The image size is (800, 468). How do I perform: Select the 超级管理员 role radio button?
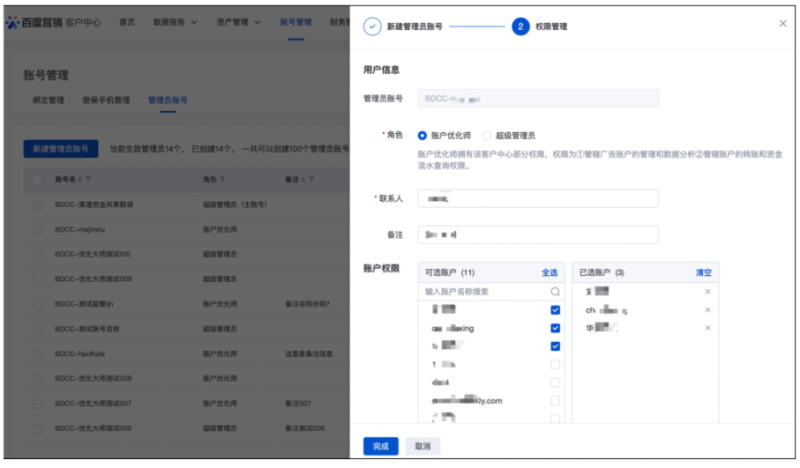pyautogui.click(x=487, y=136)
